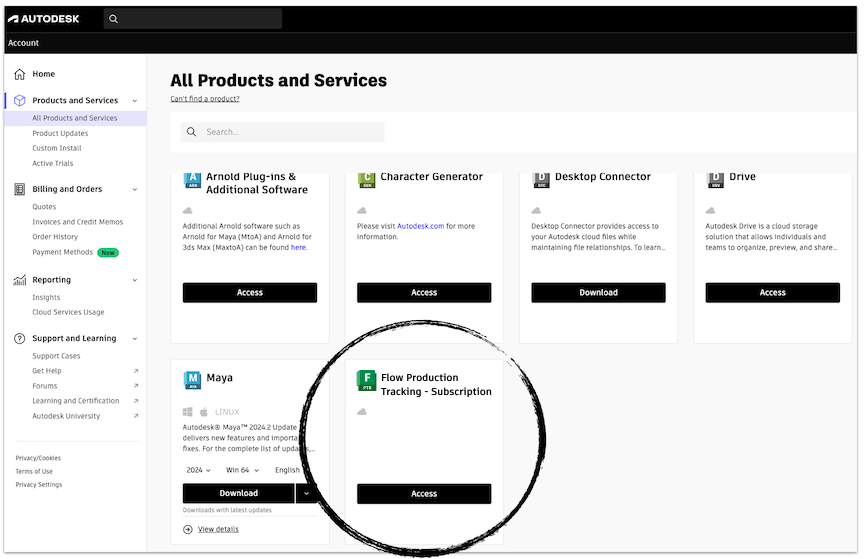Click Access on Arnold Plug-ins card
The image size is (864, 559).
pyautogui.click(x=250, y=293)
